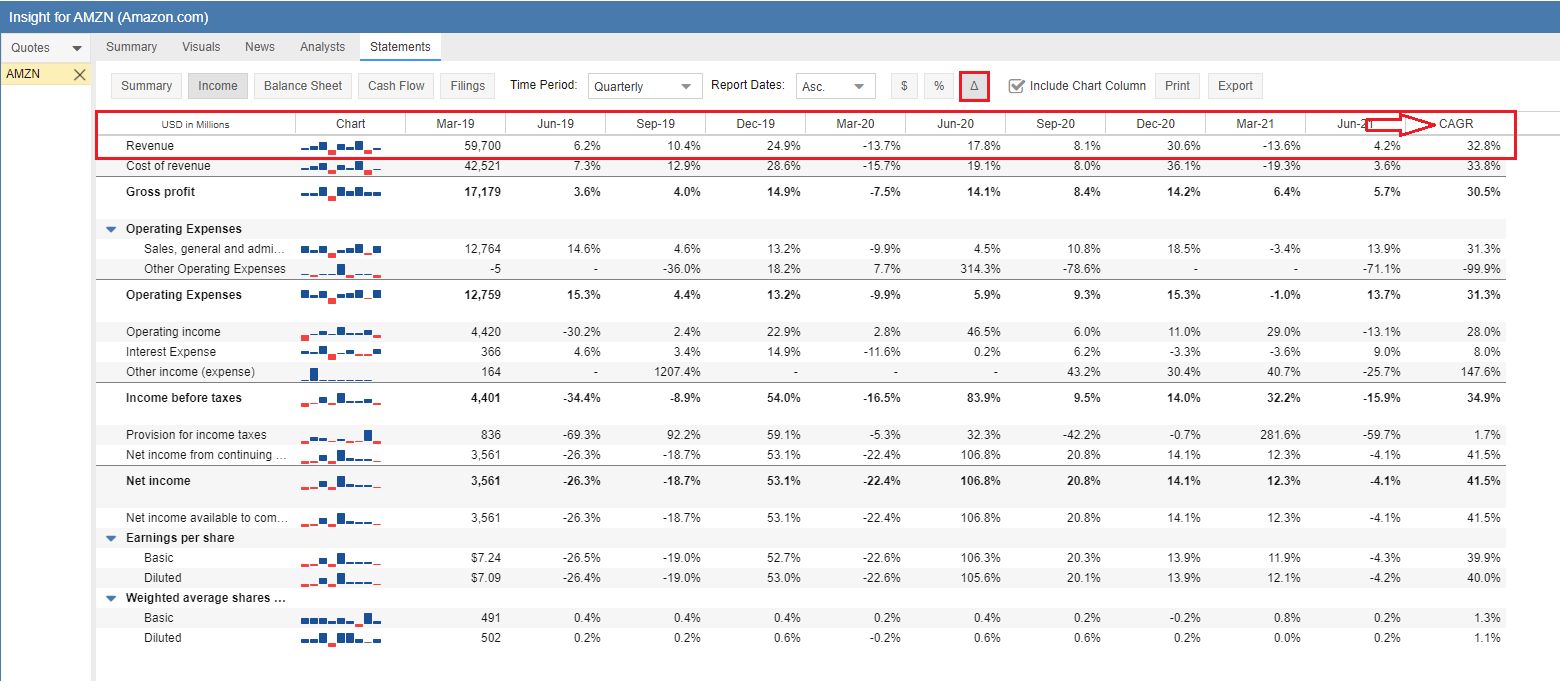Click the Summary button beside Income
The image size is (1560, 681).
(146, 86)
